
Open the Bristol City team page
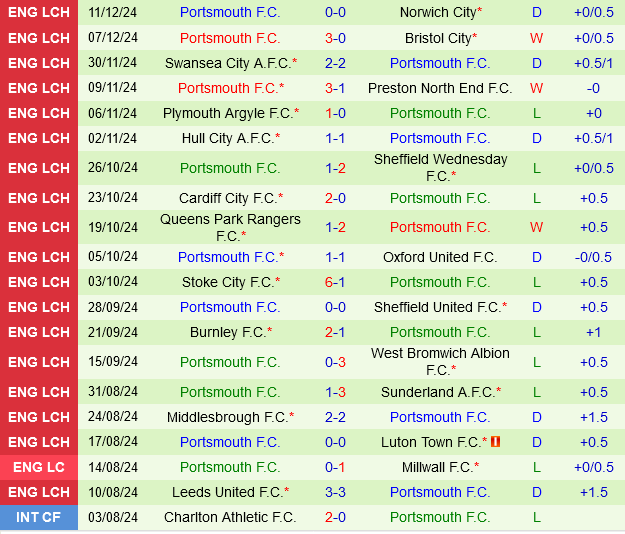coord(437,38)
